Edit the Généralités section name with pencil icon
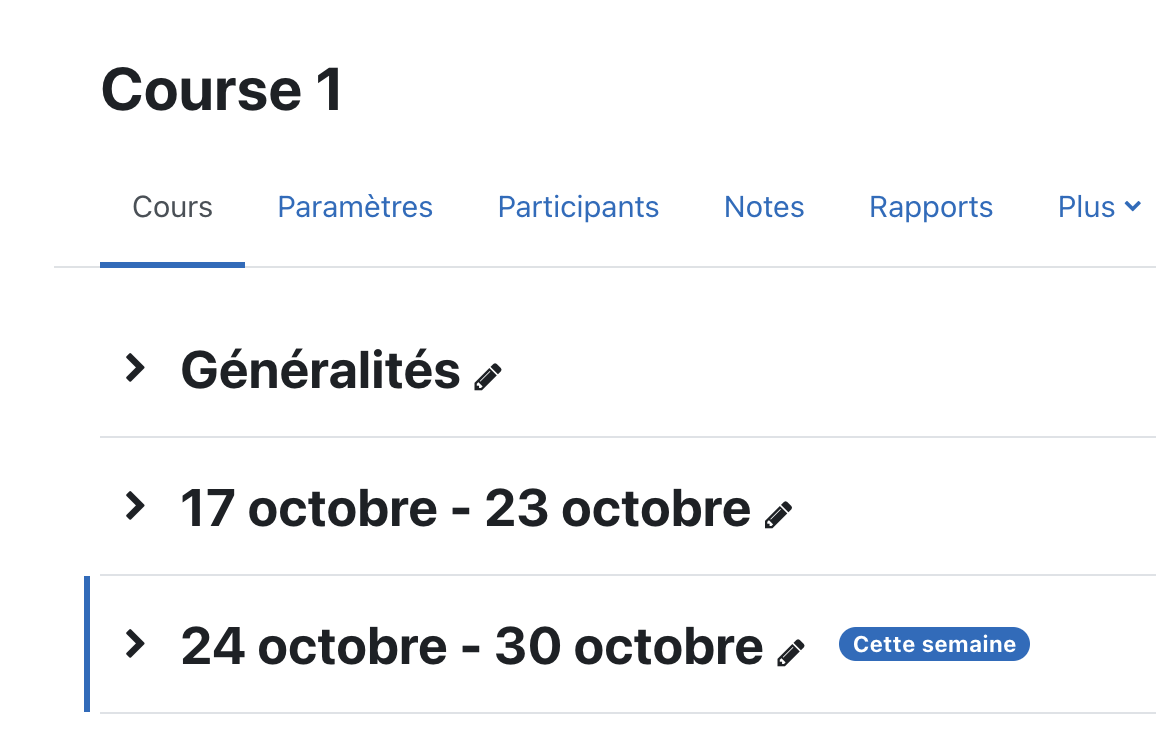This screenshot has height=754, width=1156. coord(487,377)
